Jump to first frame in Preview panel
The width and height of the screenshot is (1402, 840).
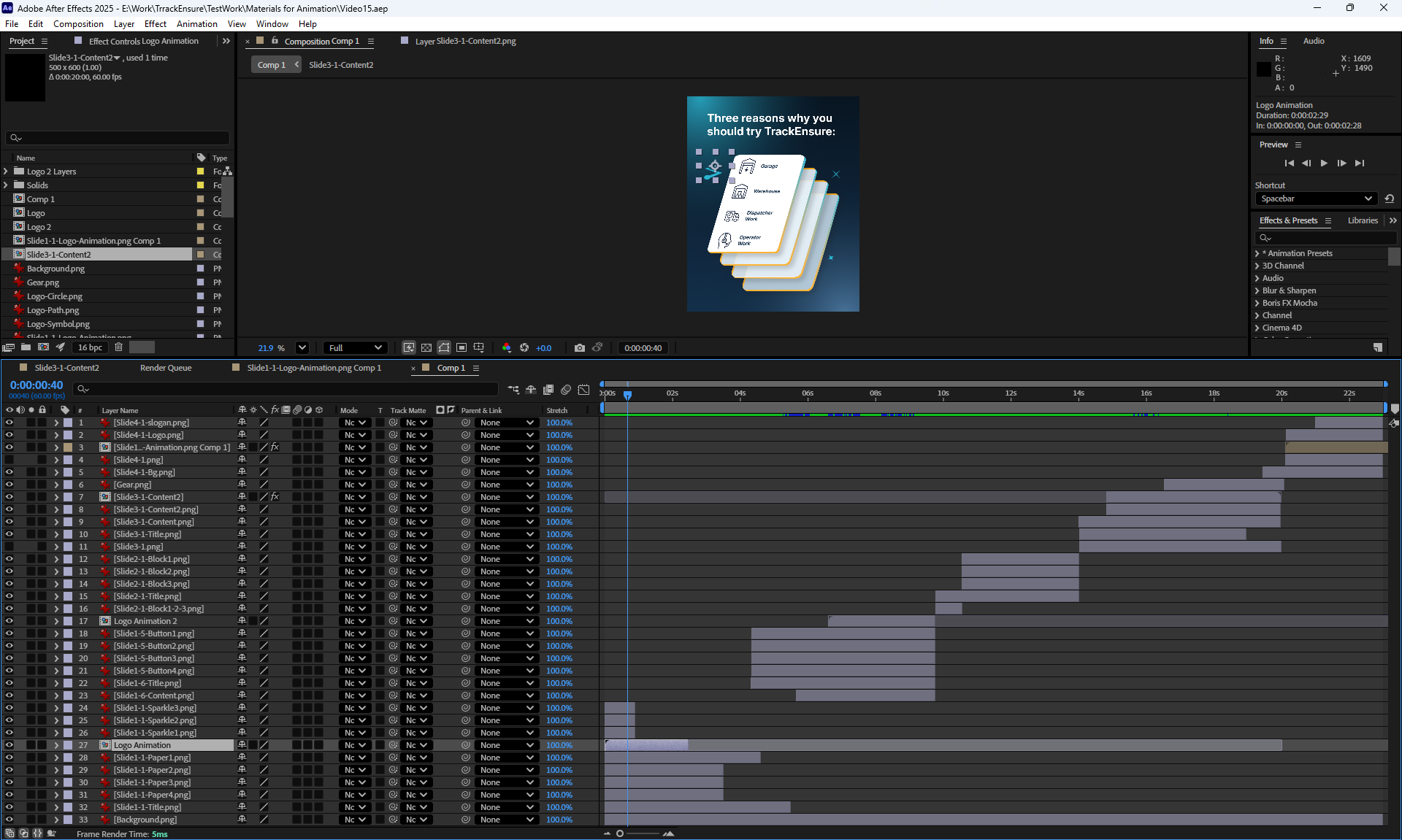coord(1289,163)
